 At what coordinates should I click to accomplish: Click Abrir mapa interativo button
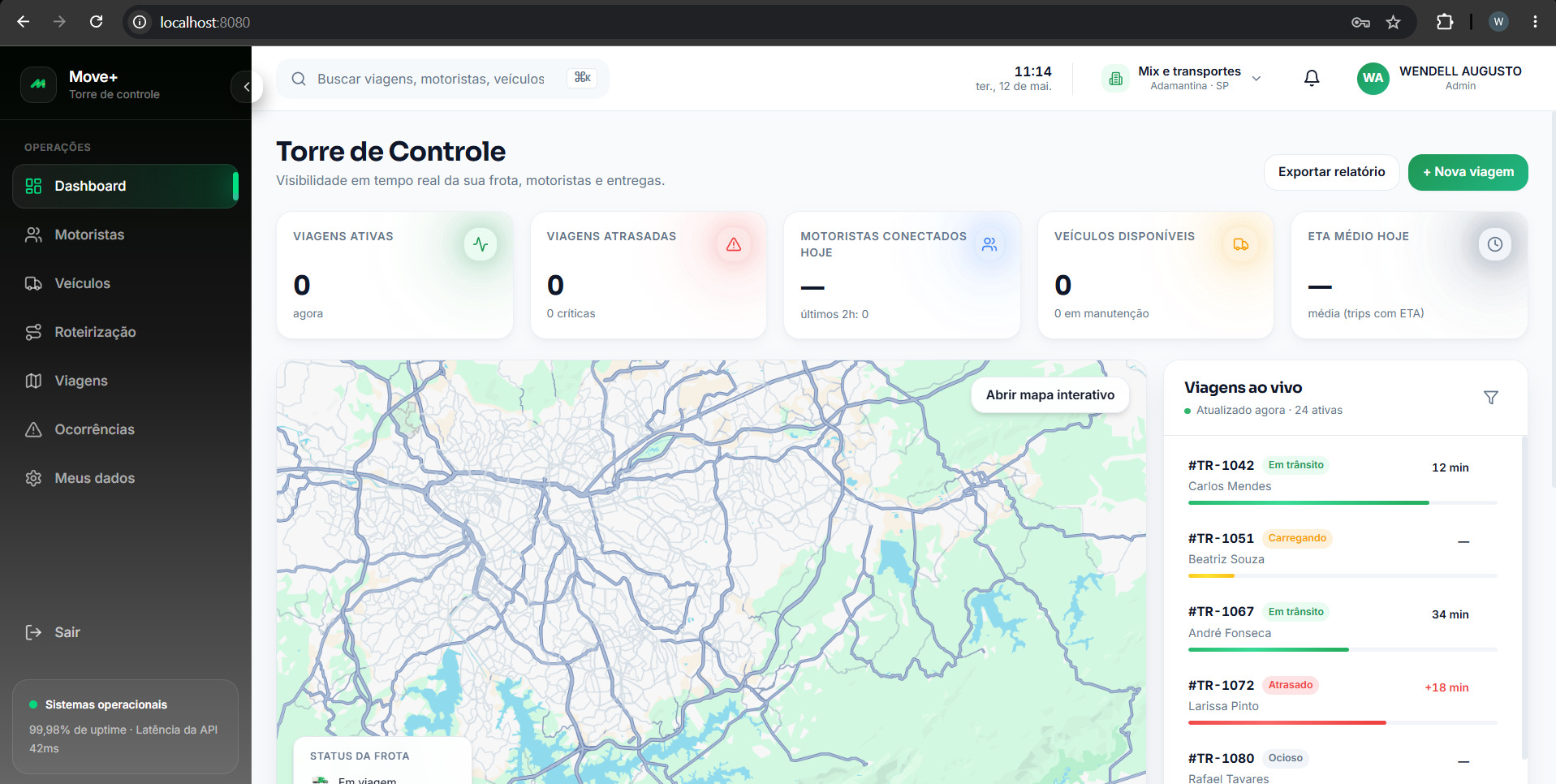click(x=1050, y=395)
